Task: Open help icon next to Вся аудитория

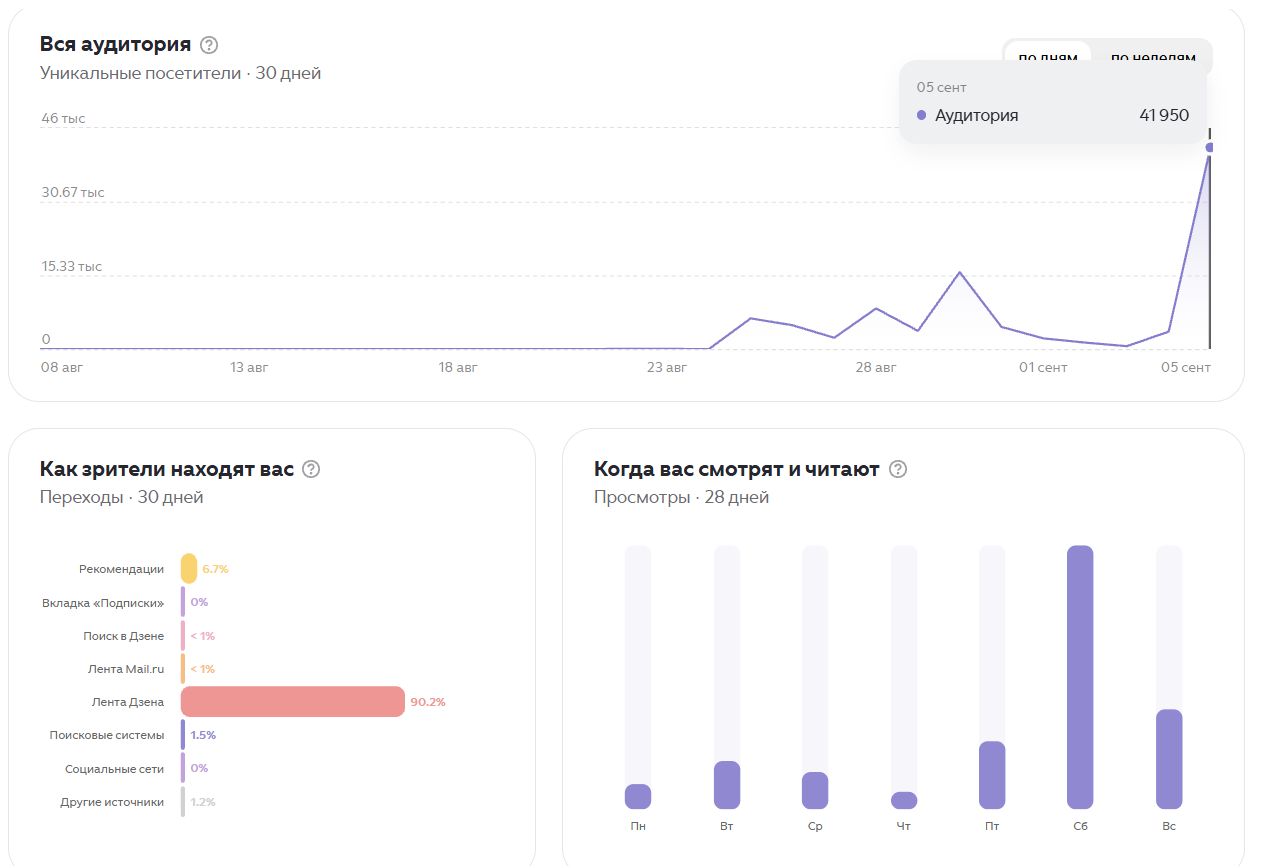Action: pos(209,44)
